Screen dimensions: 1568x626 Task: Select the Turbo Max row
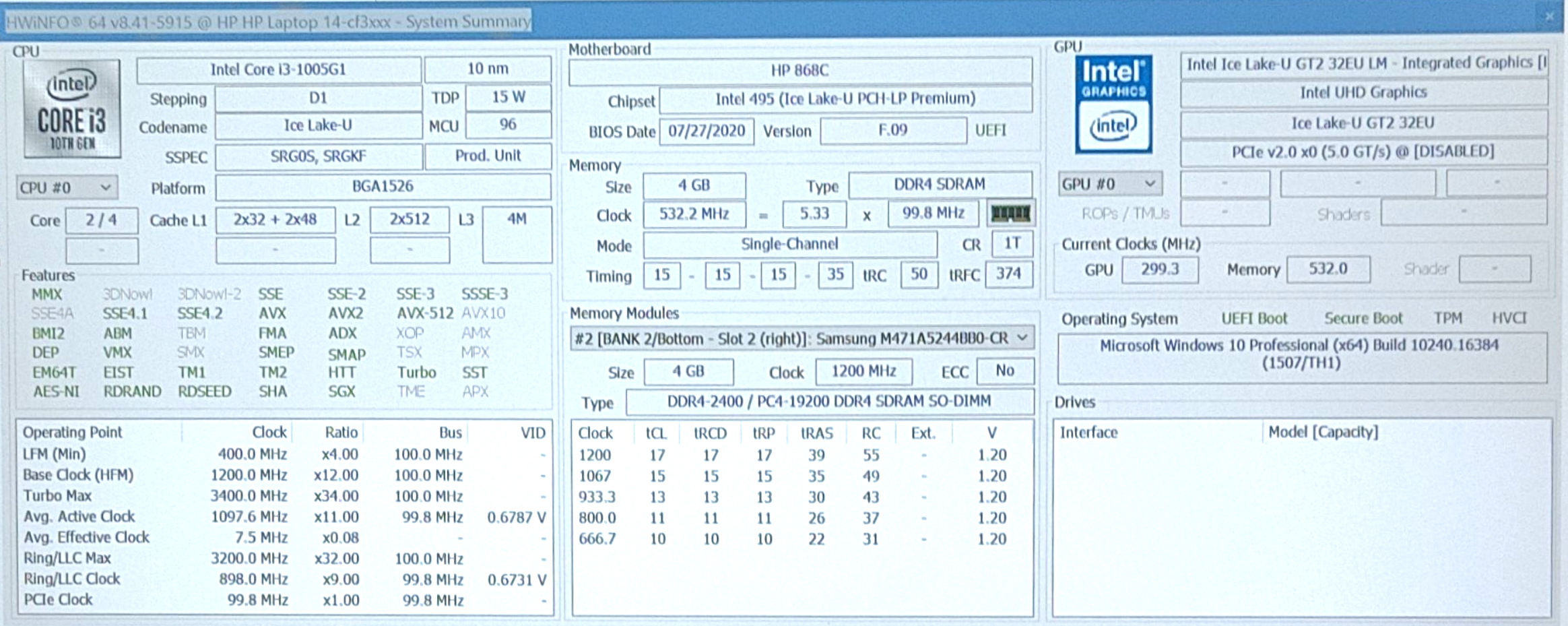click(x=285, y=496)
